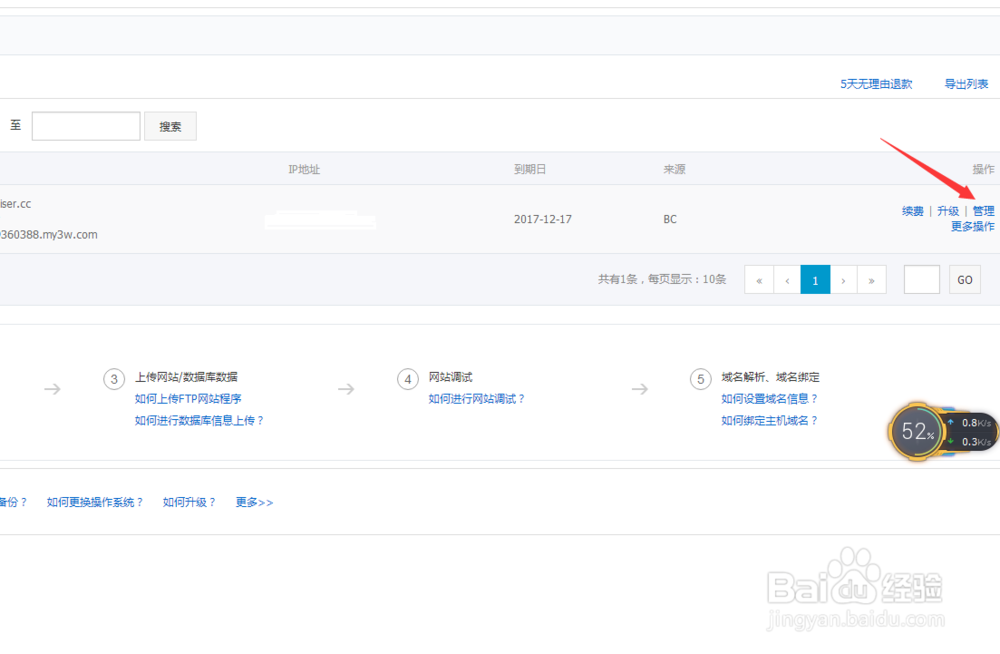Jump to last page with » button

[871, 279]
